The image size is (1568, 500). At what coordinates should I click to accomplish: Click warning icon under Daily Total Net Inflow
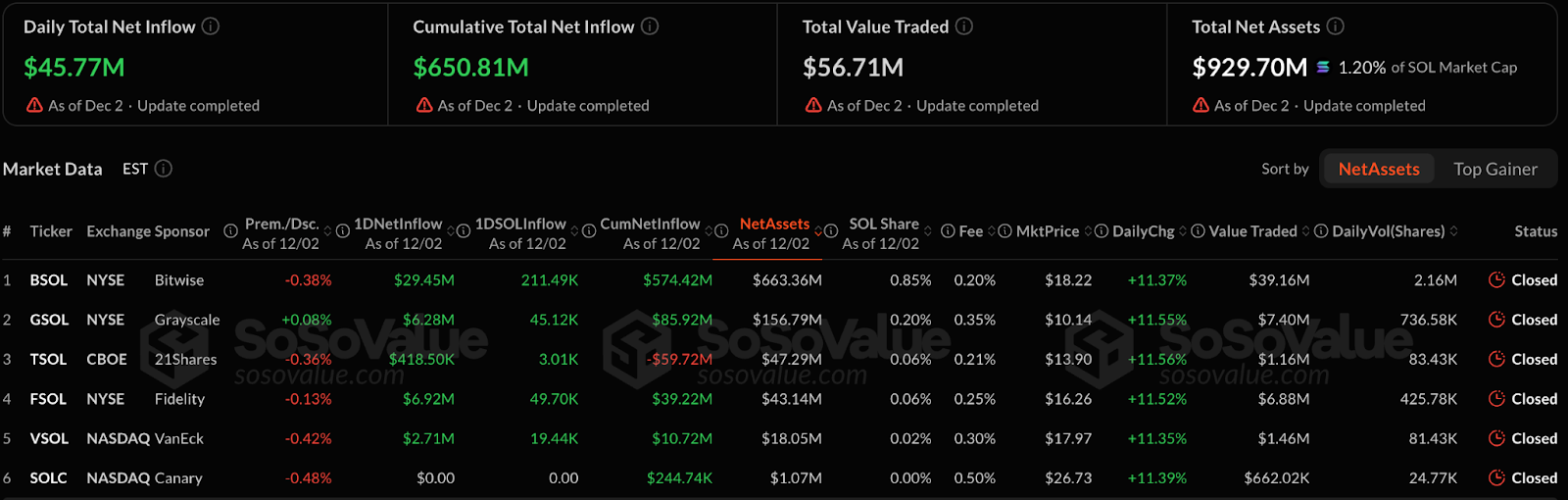coord(34,105)
